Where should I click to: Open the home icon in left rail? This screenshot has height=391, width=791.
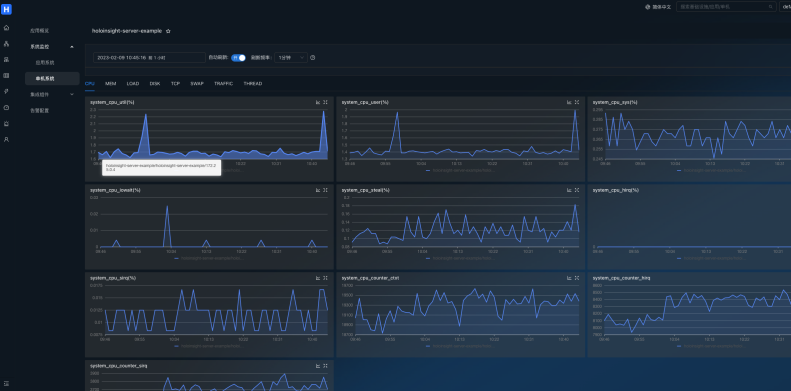(x=6, y=28)
